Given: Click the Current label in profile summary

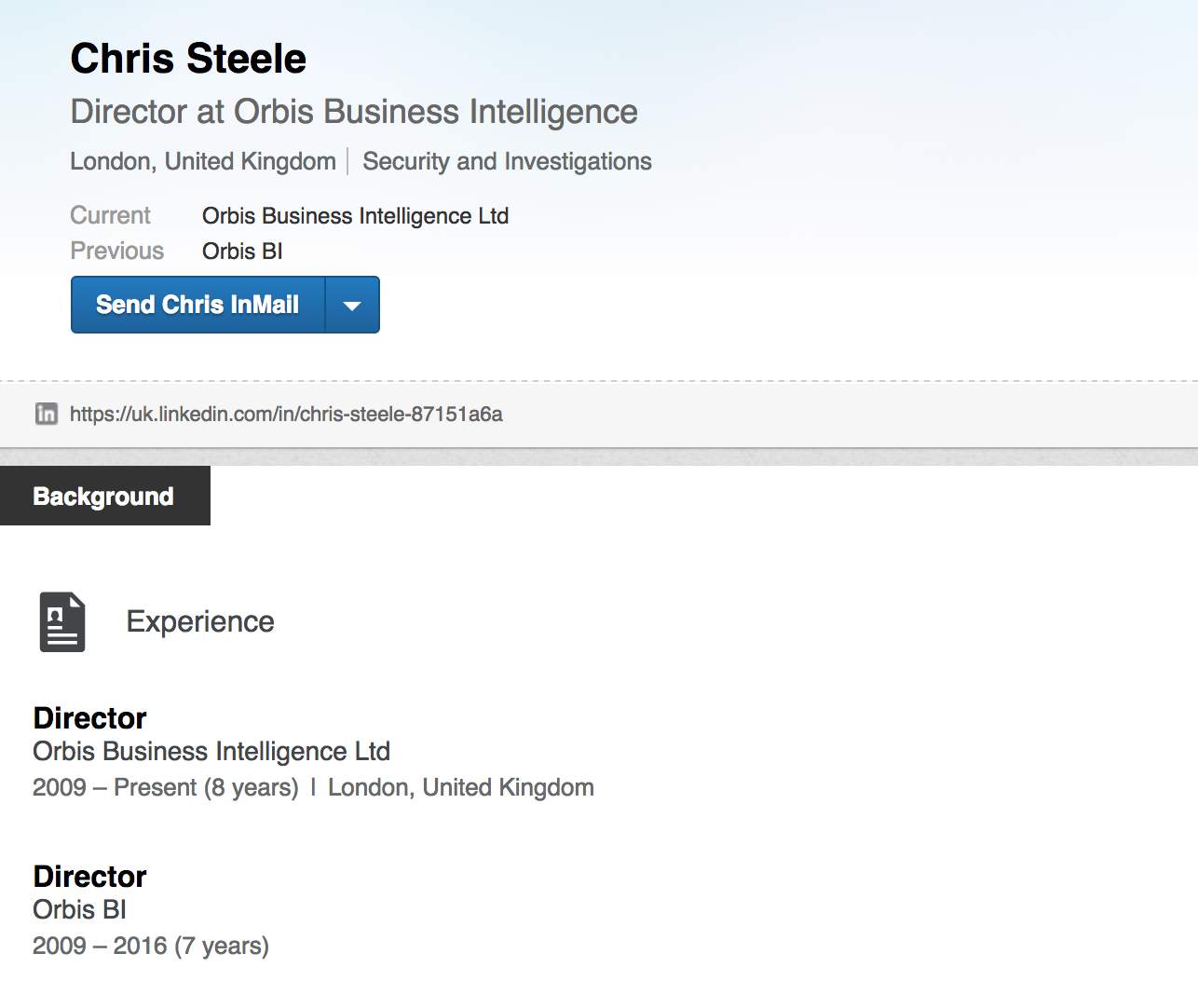Looking at the screenshot, I should click(110, 216).
